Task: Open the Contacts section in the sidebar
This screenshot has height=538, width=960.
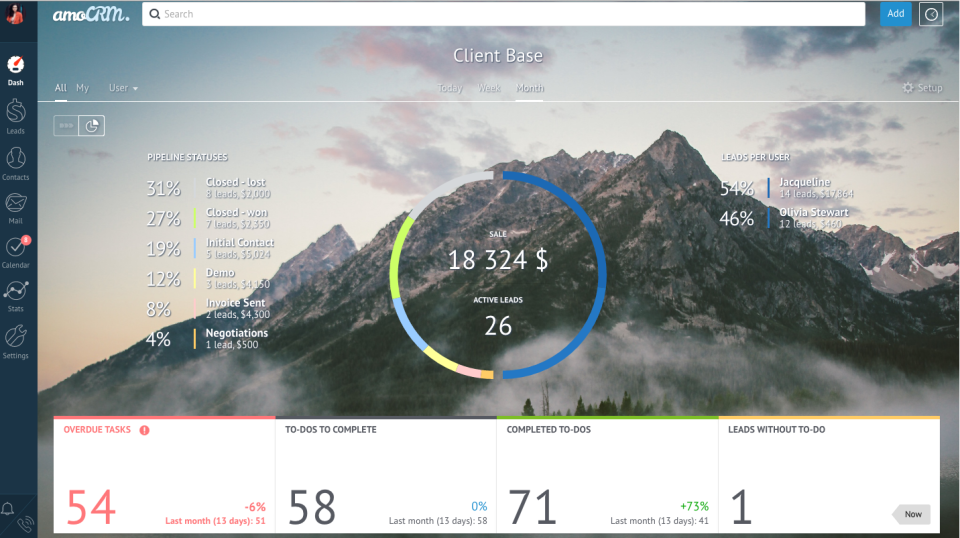Action: point(15,163)
